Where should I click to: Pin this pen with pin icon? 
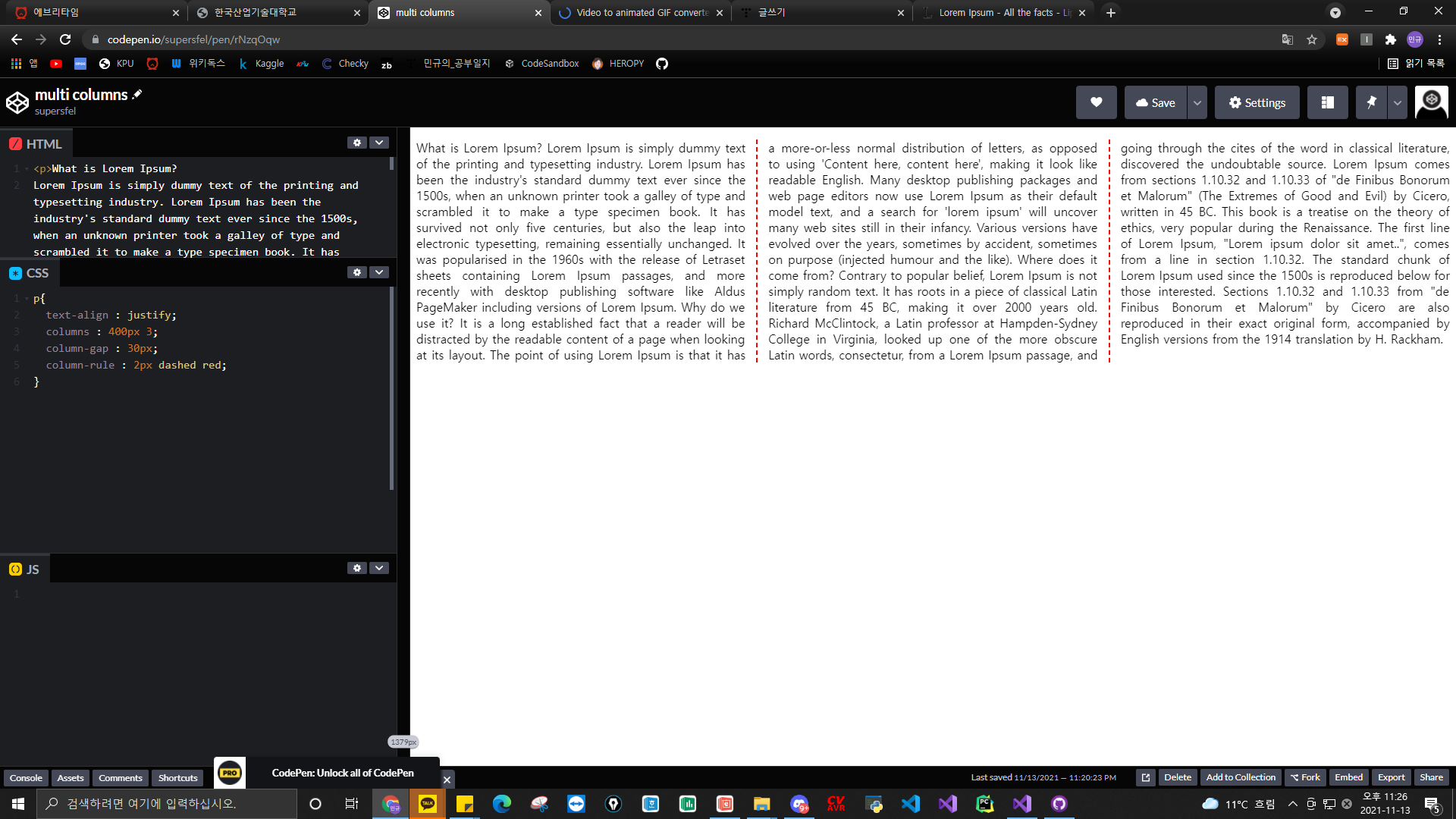click(x=1371, y=102)
